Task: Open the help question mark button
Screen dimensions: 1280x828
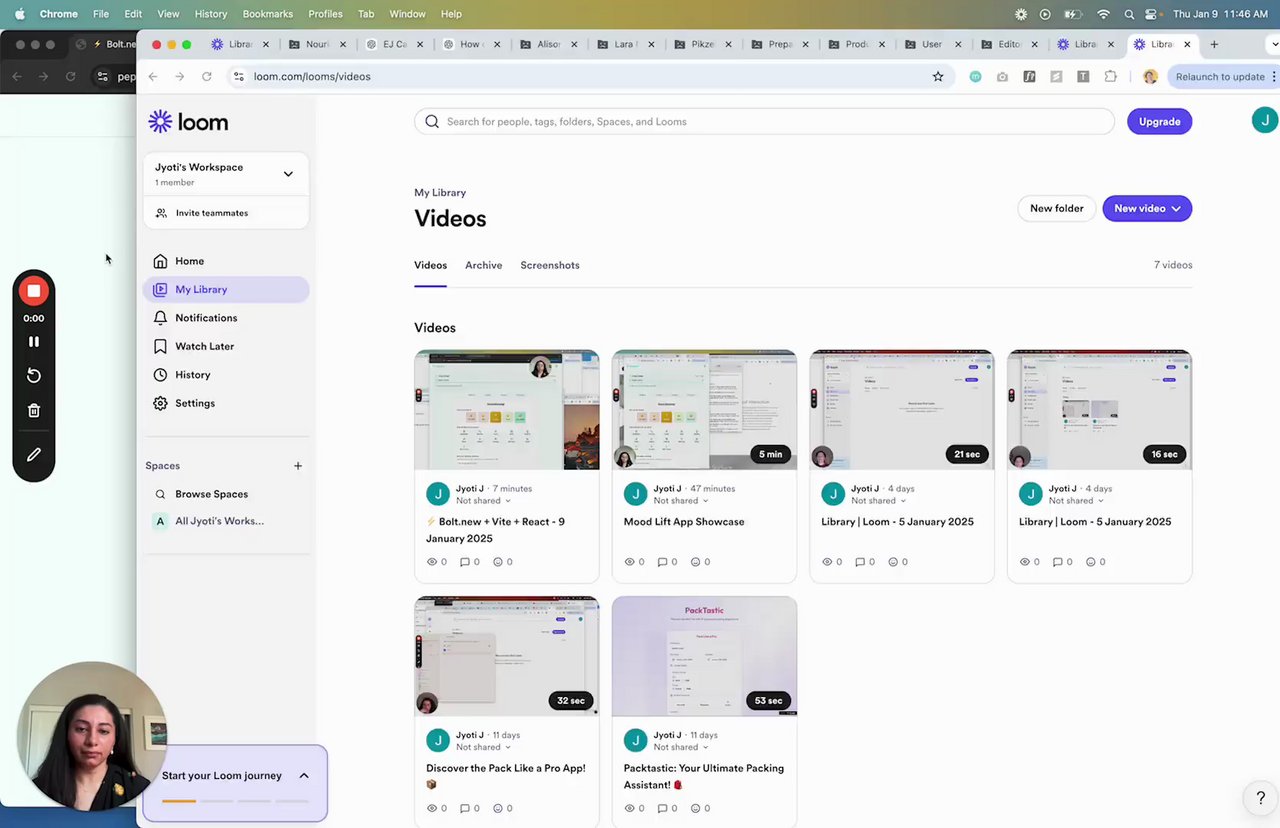Action: point(1260,798)
